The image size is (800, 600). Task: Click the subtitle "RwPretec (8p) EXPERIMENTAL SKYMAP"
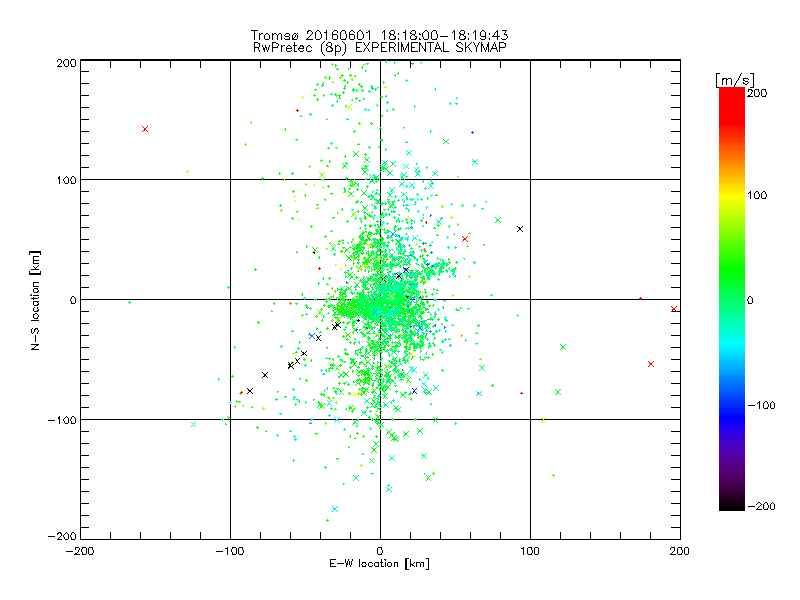point(380,47)
